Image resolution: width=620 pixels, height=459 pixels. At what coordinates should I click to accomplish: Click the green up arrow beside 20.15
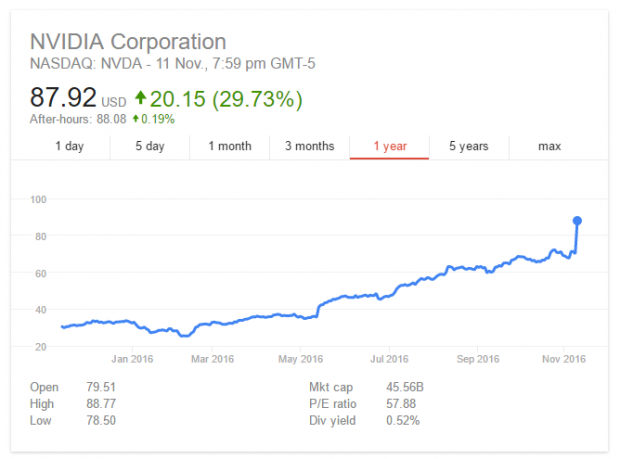pos(140,97)
